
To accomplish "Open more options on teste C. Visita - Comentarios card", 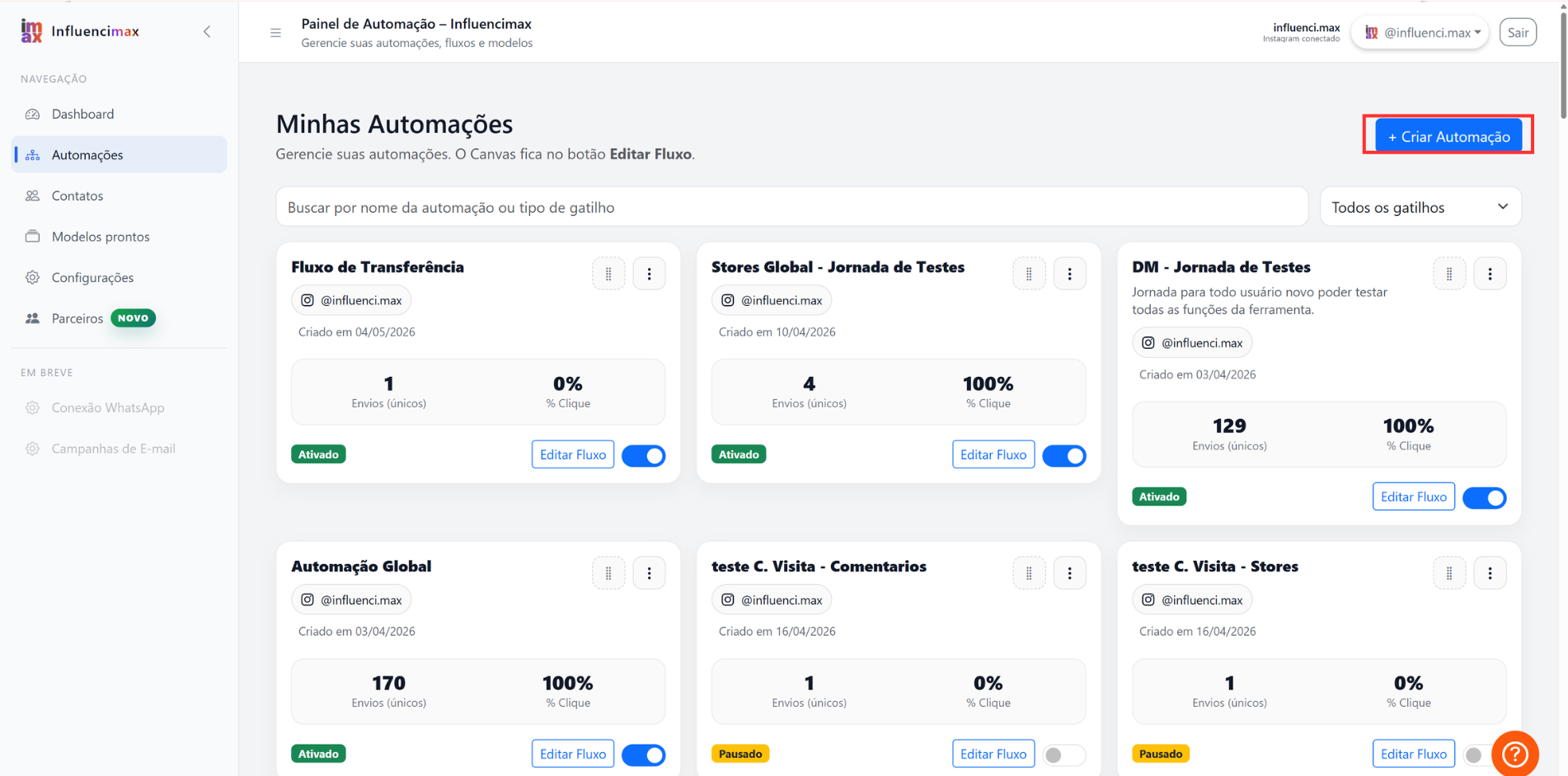I will (1069, 573).
